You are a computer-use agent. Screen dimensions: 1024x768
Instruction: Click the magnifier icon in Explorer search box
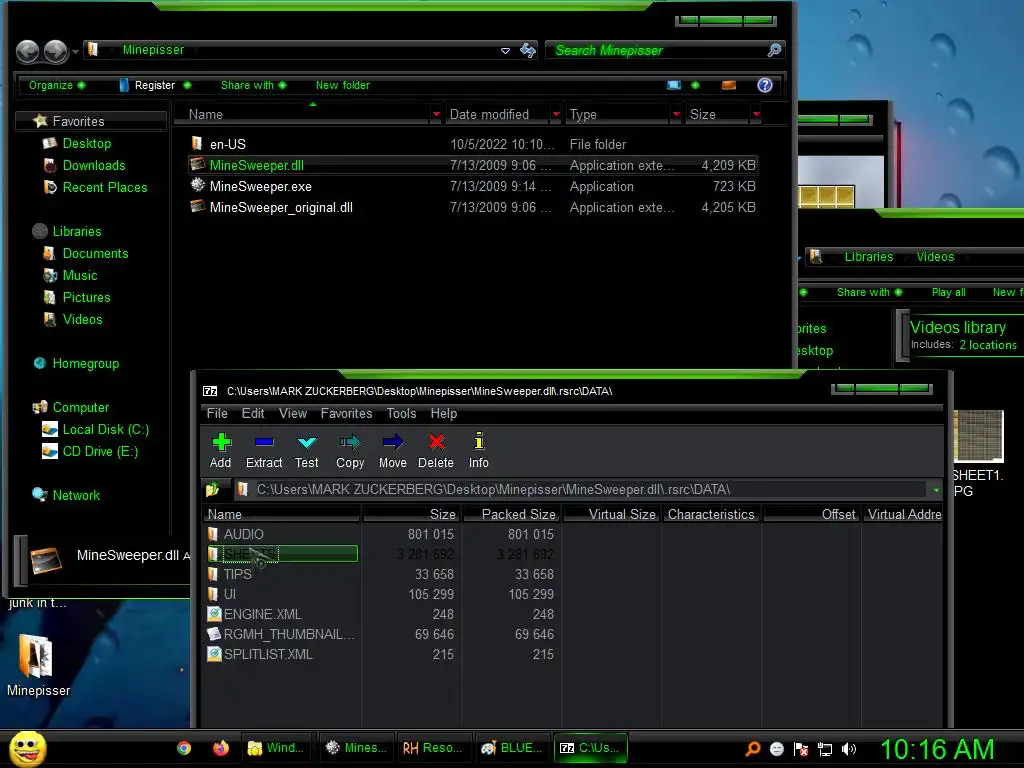775,50
